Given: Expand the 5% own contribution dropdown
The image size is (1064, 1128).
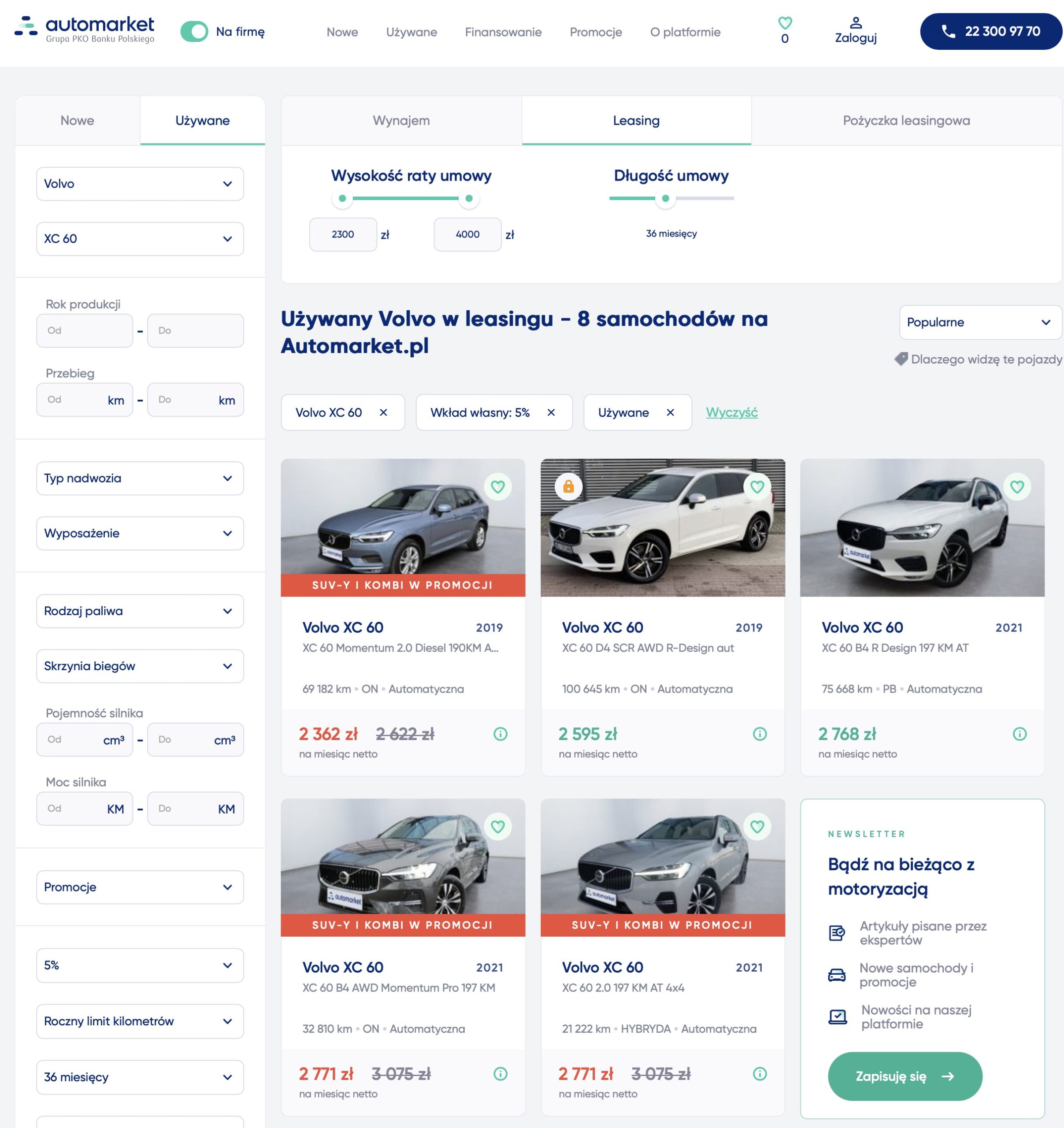Looking at the screenshot, I should coord(140,965).
